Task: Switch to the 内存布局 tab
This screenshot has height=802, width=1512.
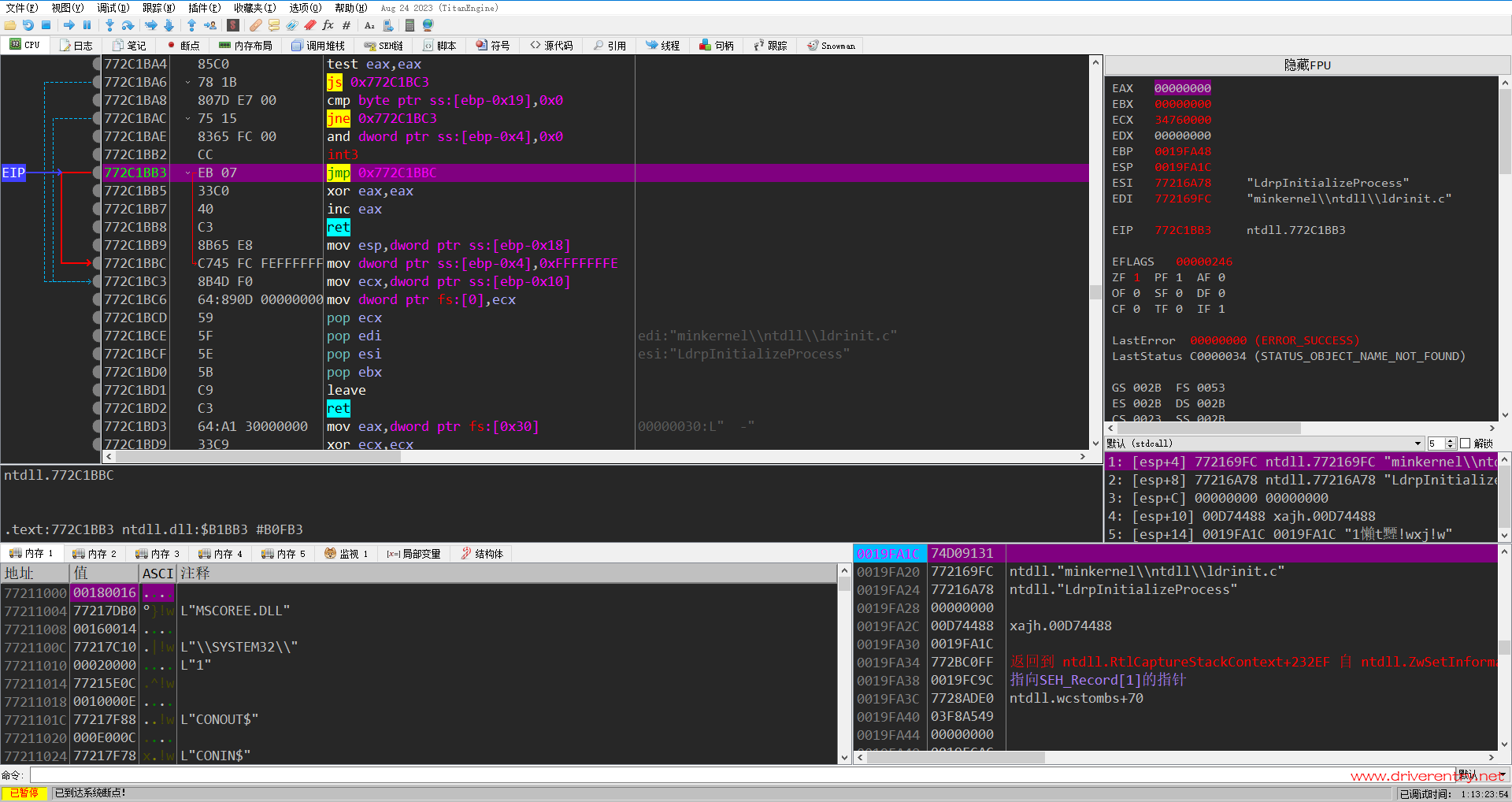Action: (246, 46)
